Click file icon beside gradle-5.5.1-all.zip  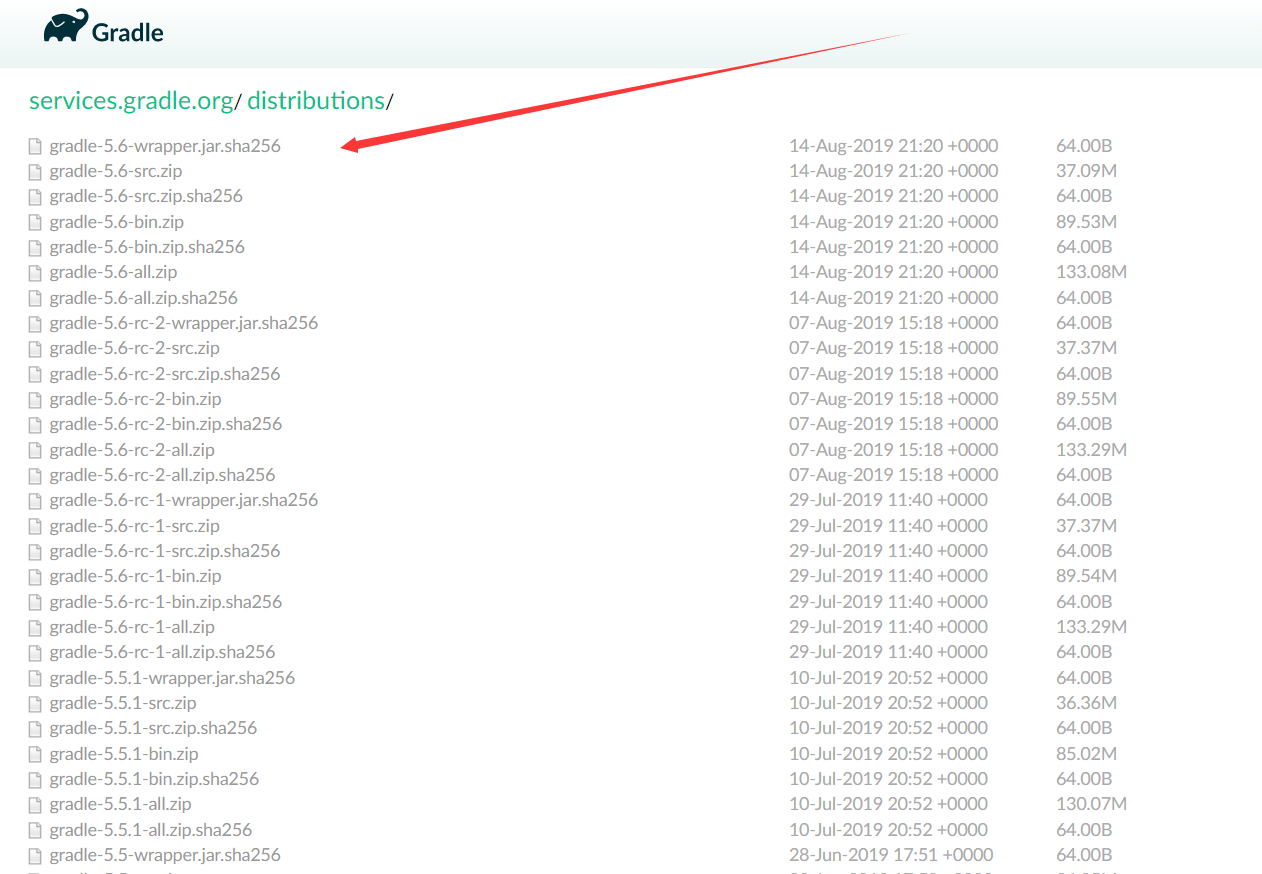35,805
